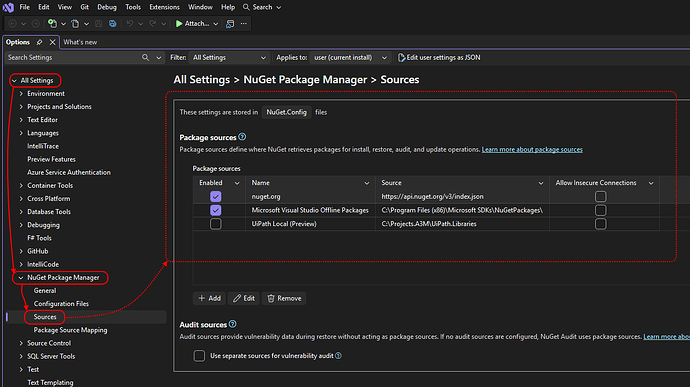The width and height of the screenshot is (690, 387).
Task: Expand the Projects and Solutions node
Action: point(21,107)
